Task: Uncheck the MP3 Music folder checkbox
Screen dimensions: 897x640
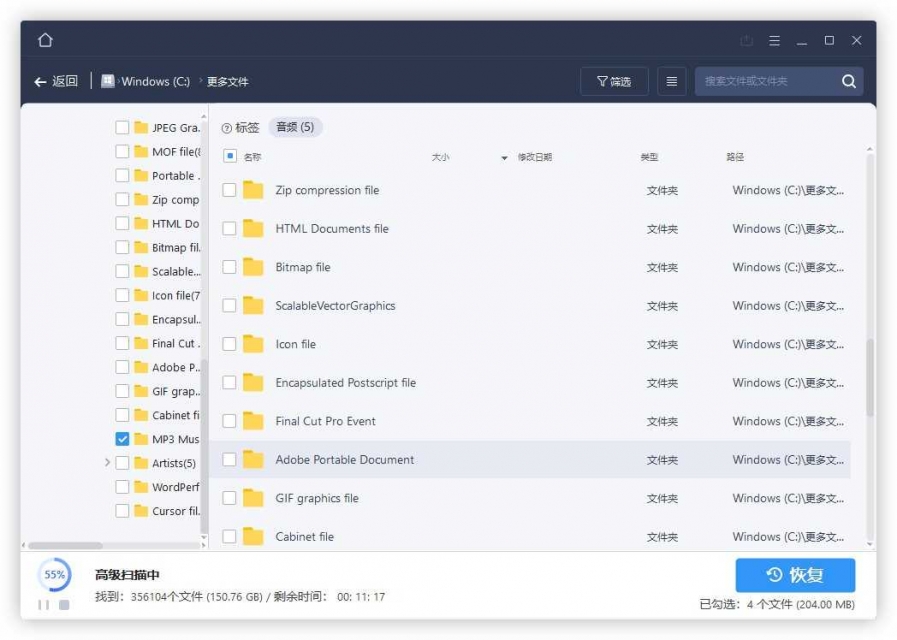Action: 122,439
